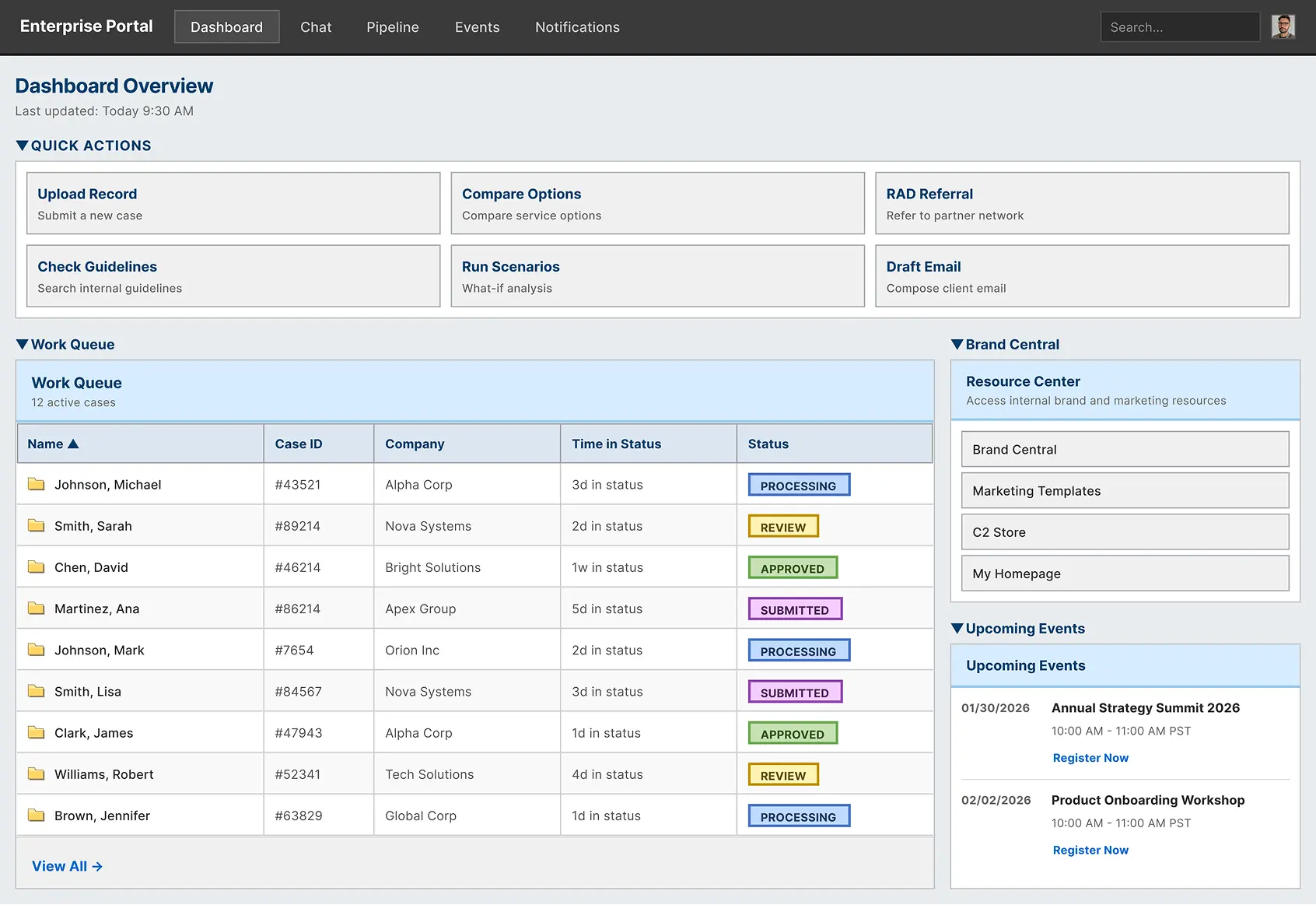The image size is (1316, 905).
Task: Collapse the Brand Central panel
Action: point(957,344)
